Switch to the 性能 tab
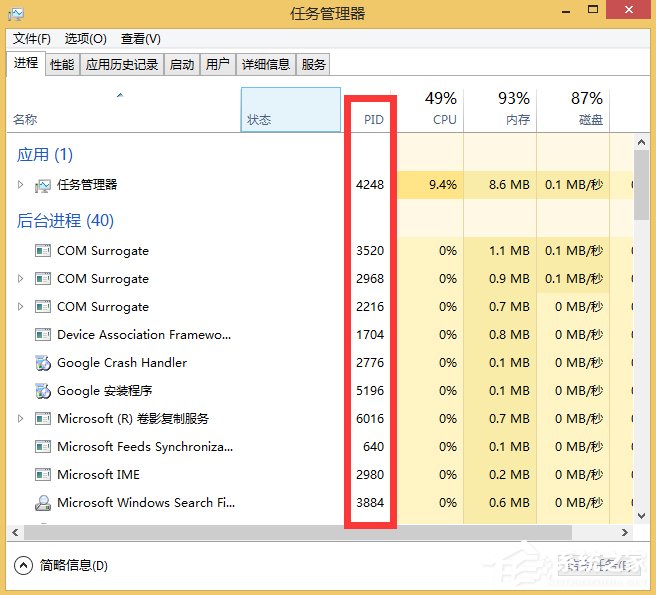This screenshot has width=656, height=595. (x=62, y=64)
